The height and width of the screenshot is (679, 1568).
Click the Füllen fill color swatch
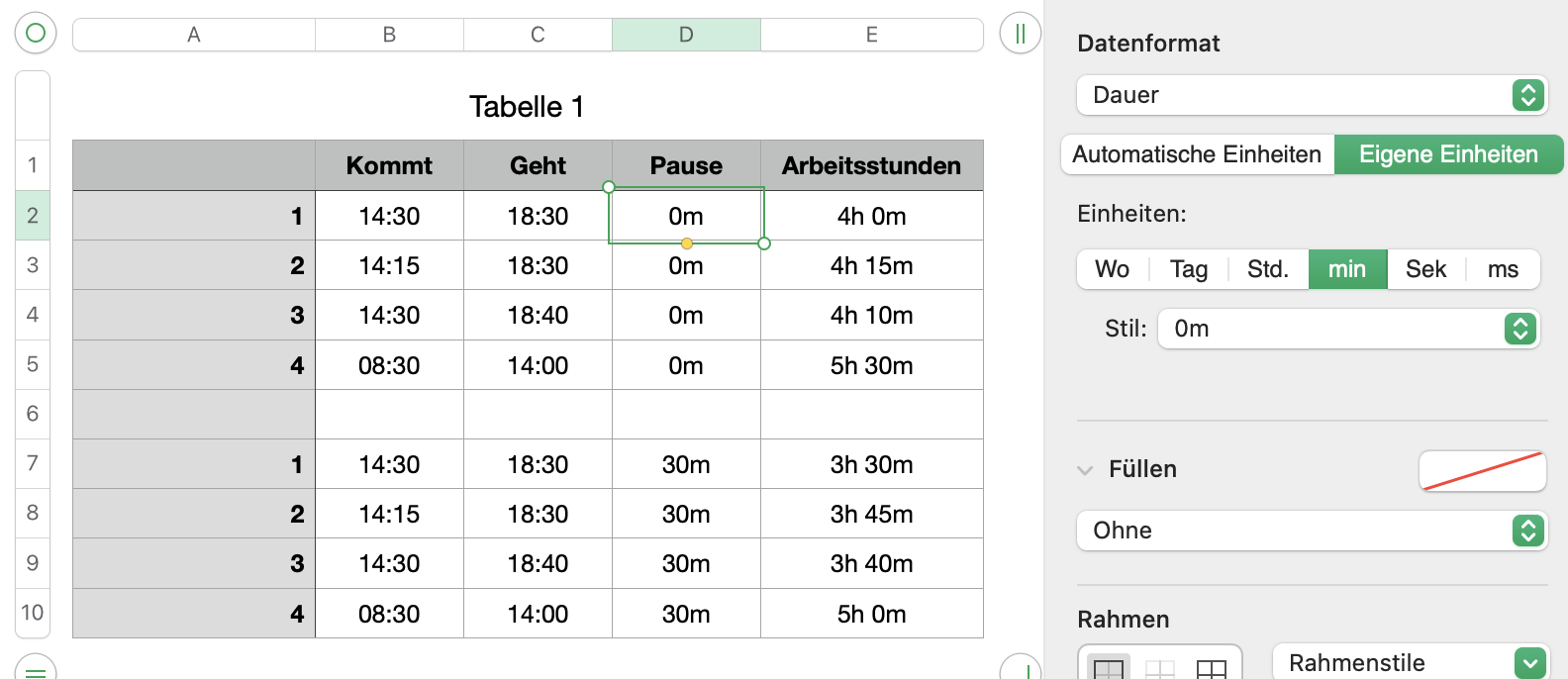click(1482, 470)
